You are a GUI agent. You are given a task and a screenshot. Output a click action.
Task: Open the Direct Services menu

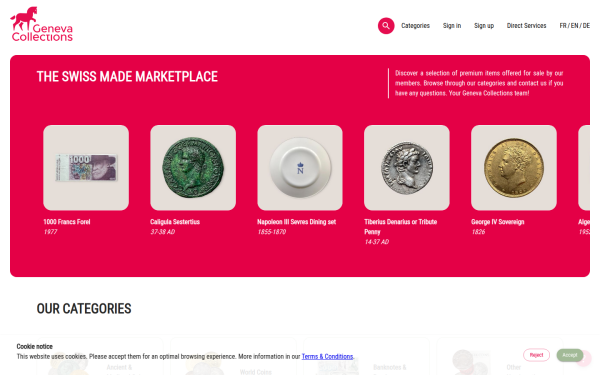pyautogui.click(x=526, y=26)
